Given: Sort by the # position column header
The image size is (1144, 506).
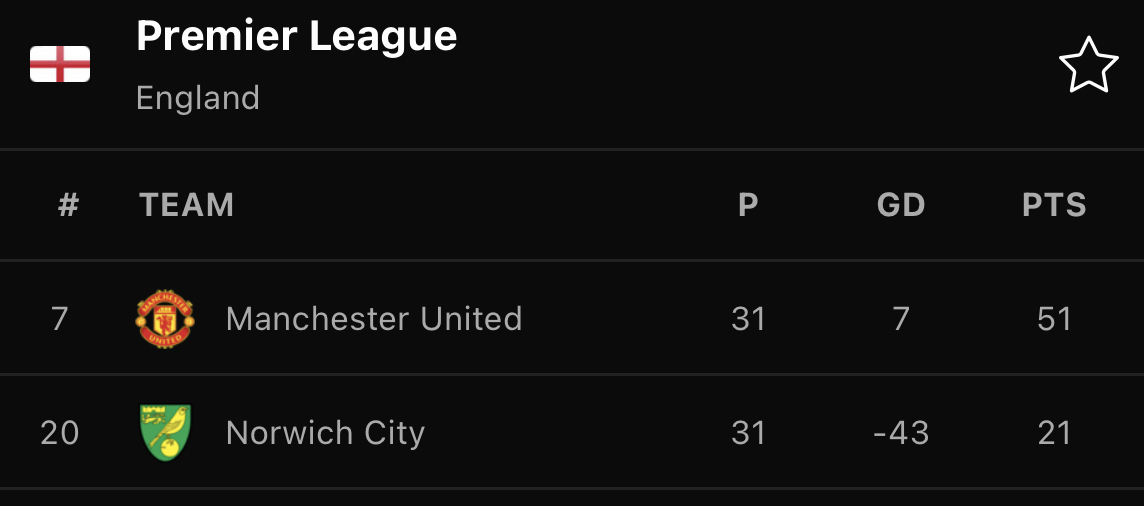Looking at the screenshot, I should coord(68,205).
